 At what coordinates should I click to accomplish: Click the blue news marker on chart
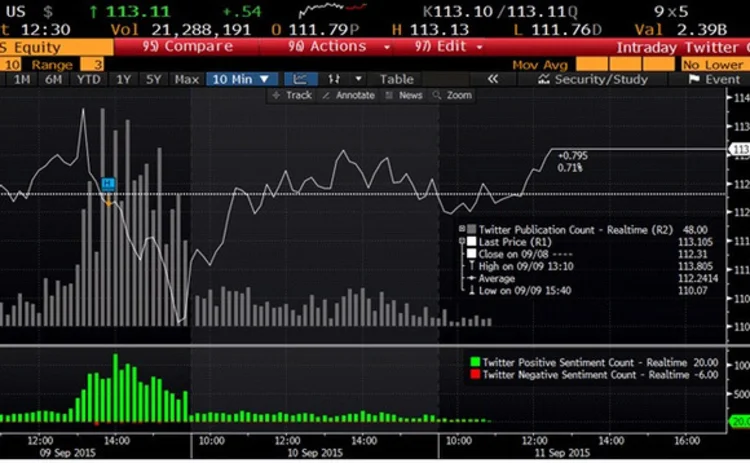[109, 183]
